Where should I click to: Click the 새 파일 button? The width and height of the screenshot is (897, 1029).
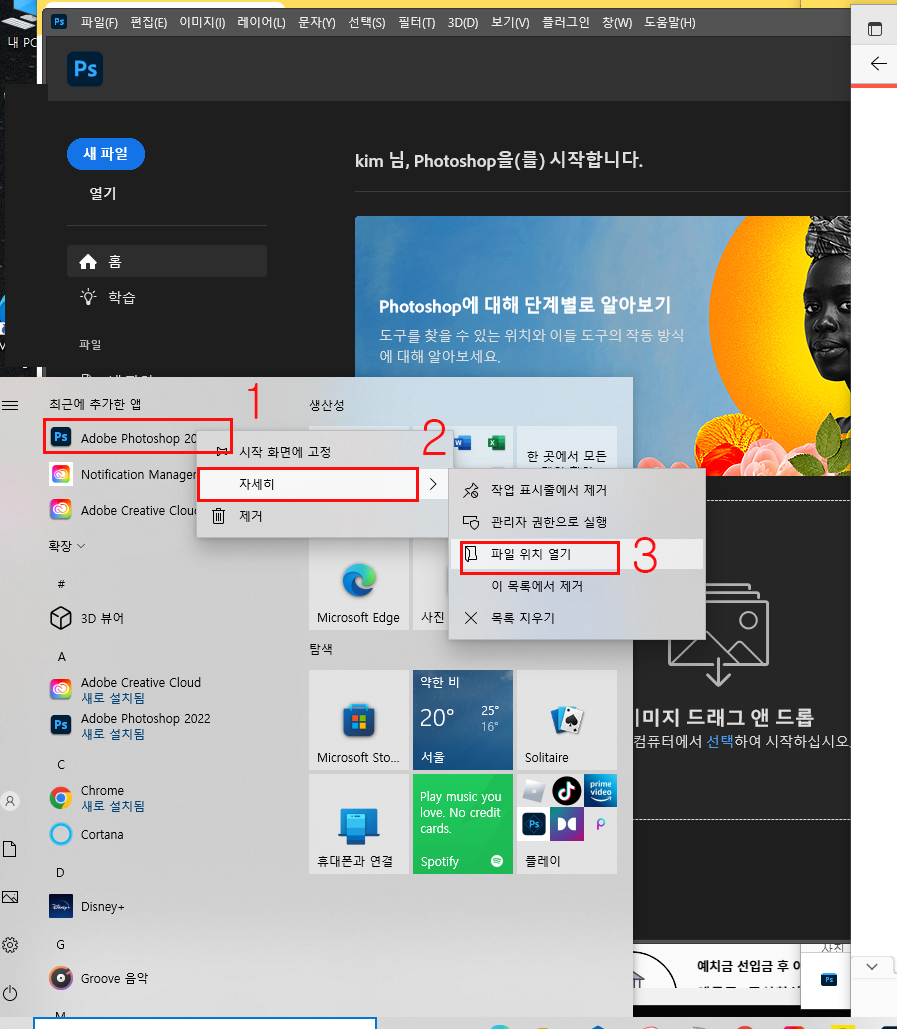(106, 154)
